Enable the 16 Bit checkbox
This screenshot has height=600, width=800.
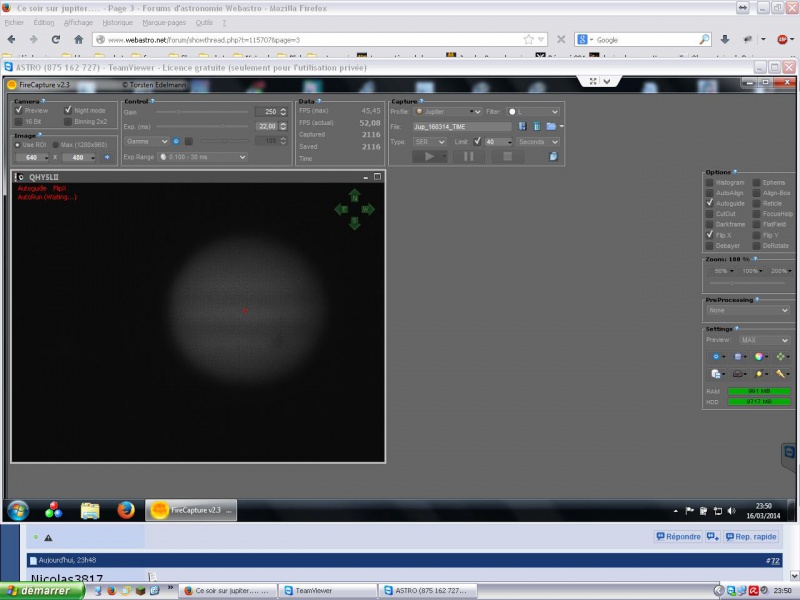pos(19,121)
